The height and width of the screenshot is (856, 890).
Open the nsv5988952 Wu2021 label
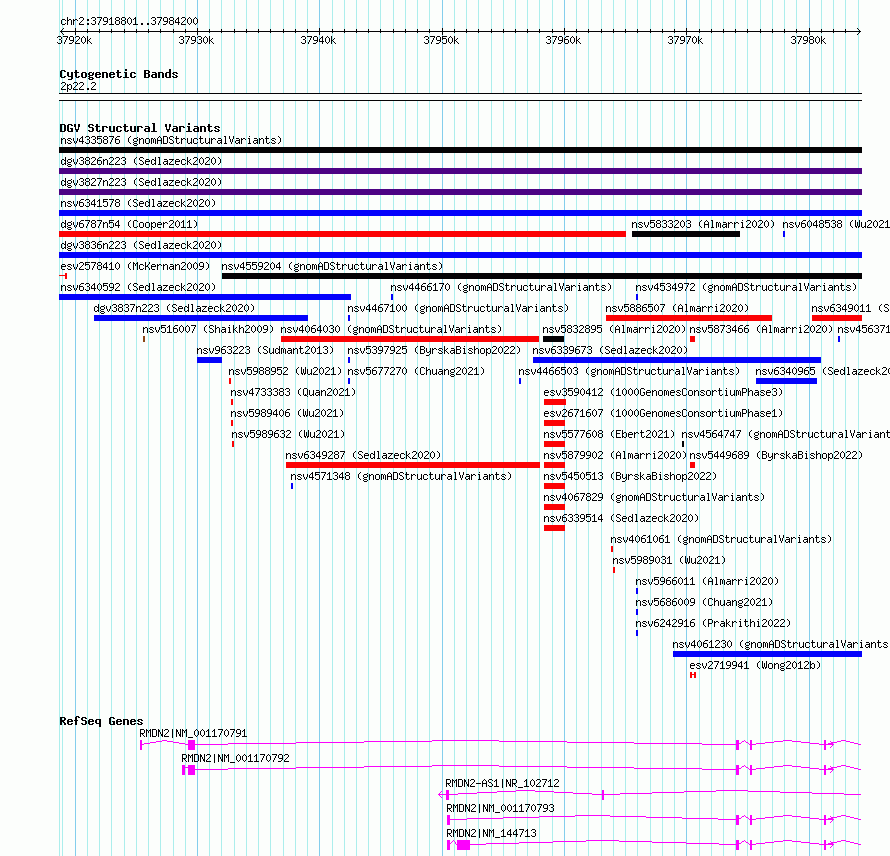285,371
